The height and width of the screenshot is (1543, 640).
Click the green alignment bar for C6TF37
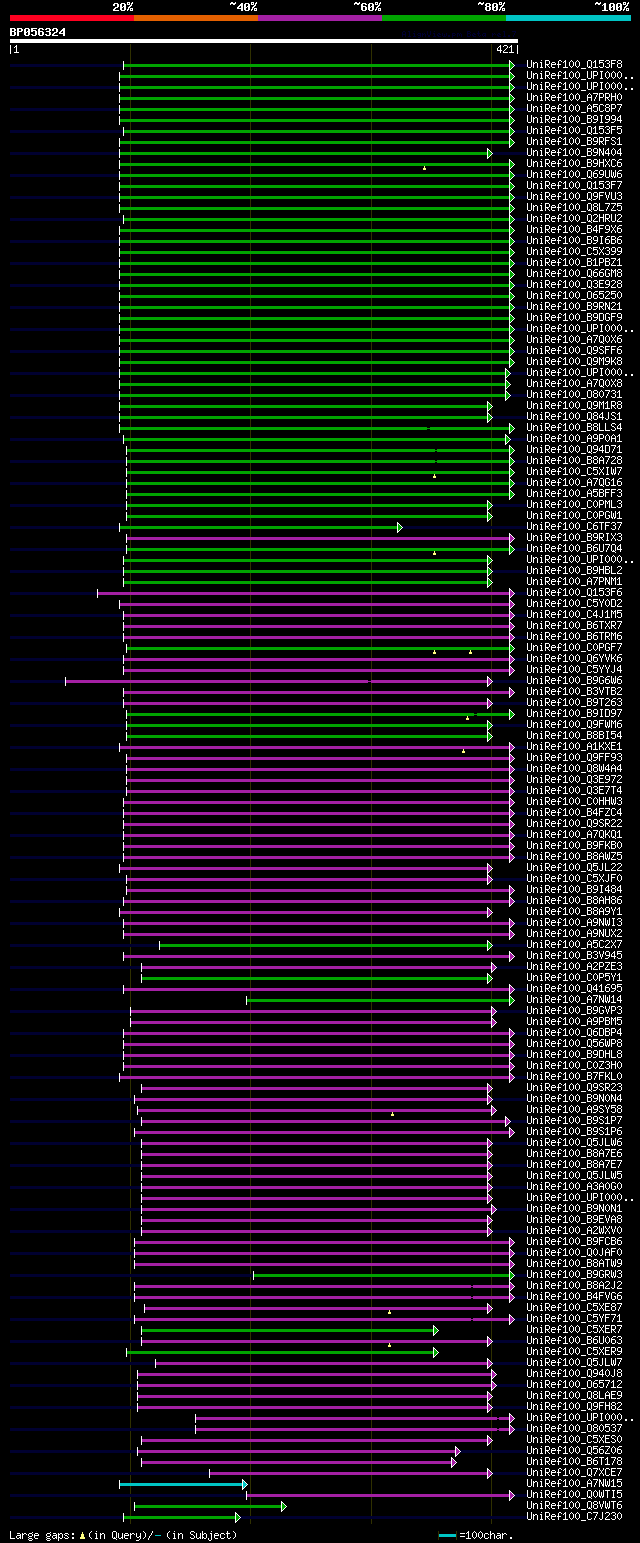point(260,527)
